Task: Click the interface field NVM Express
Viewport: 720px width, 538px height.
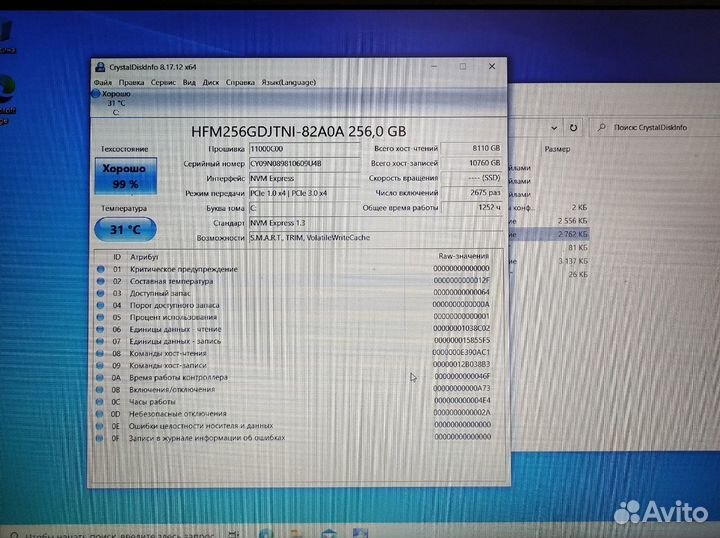Action: coord(304,179)
